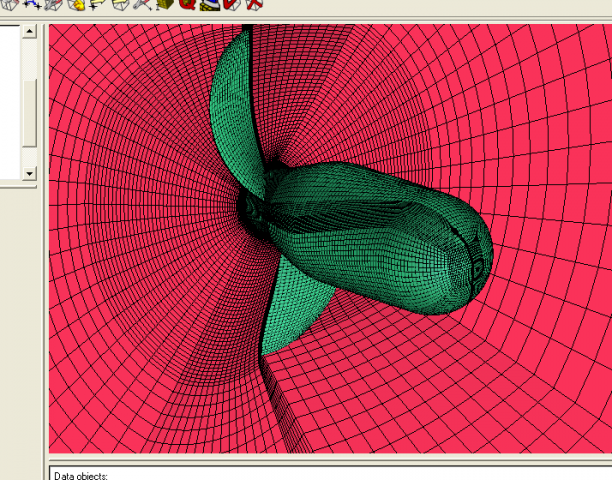Click the dark olive solid cube icon
The height and width of the screenshot is (480, 612).
(x=165, y=4)
